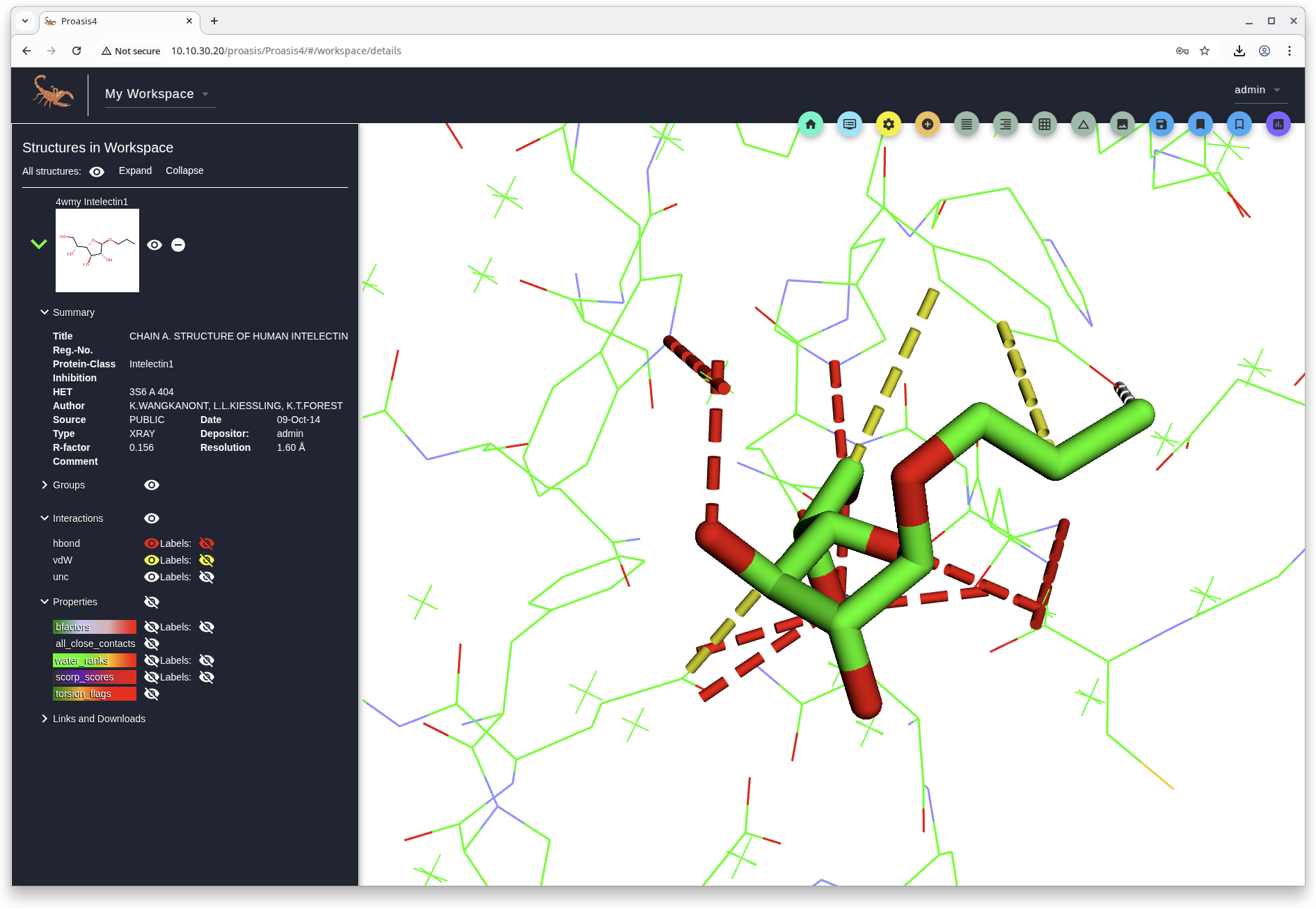
Task: Click the green home toolbar icon
Action: tap(811, 125)
